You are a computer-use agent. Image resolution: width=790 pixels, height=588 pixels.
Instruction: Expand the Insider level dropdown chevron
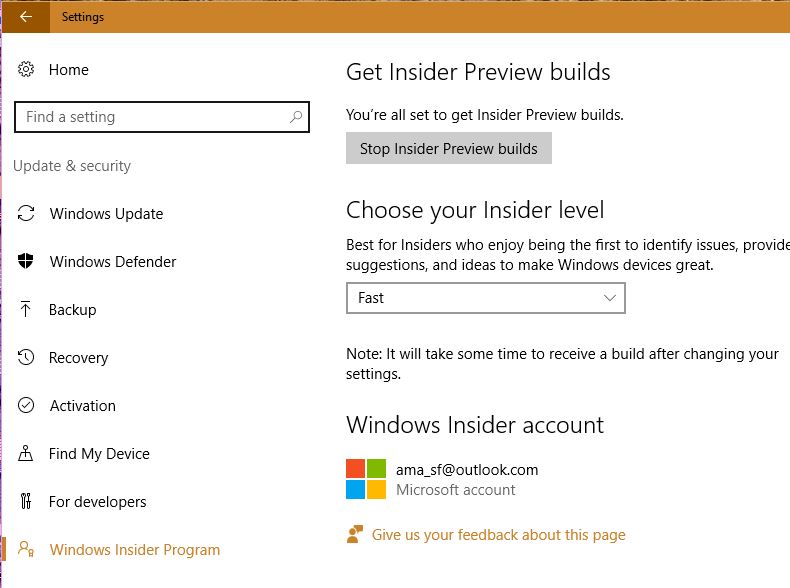click(x=611, y=298)
